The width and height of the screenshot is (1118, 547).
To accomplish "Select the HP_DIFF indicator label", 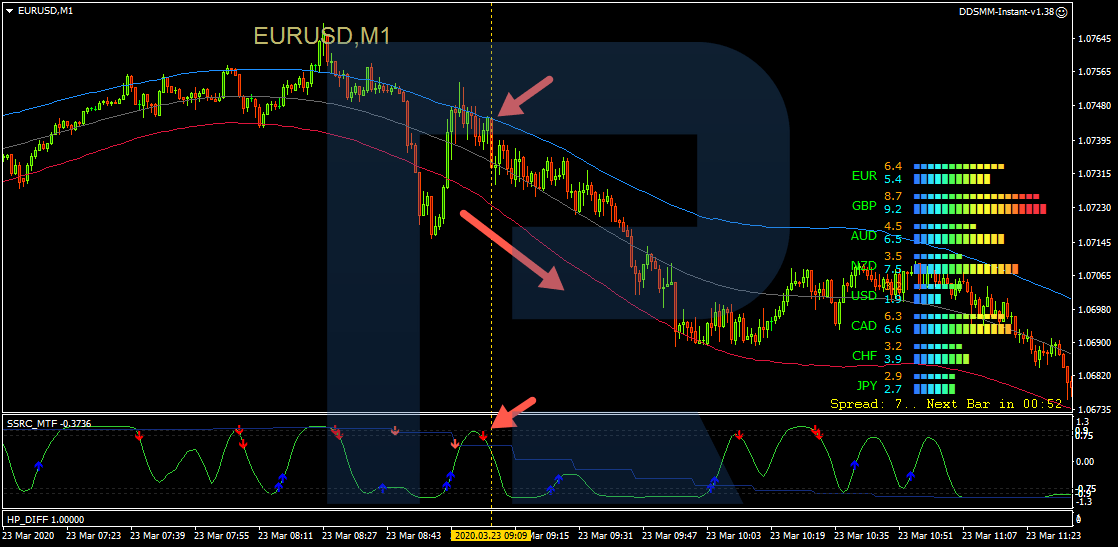I will (44, 520).
